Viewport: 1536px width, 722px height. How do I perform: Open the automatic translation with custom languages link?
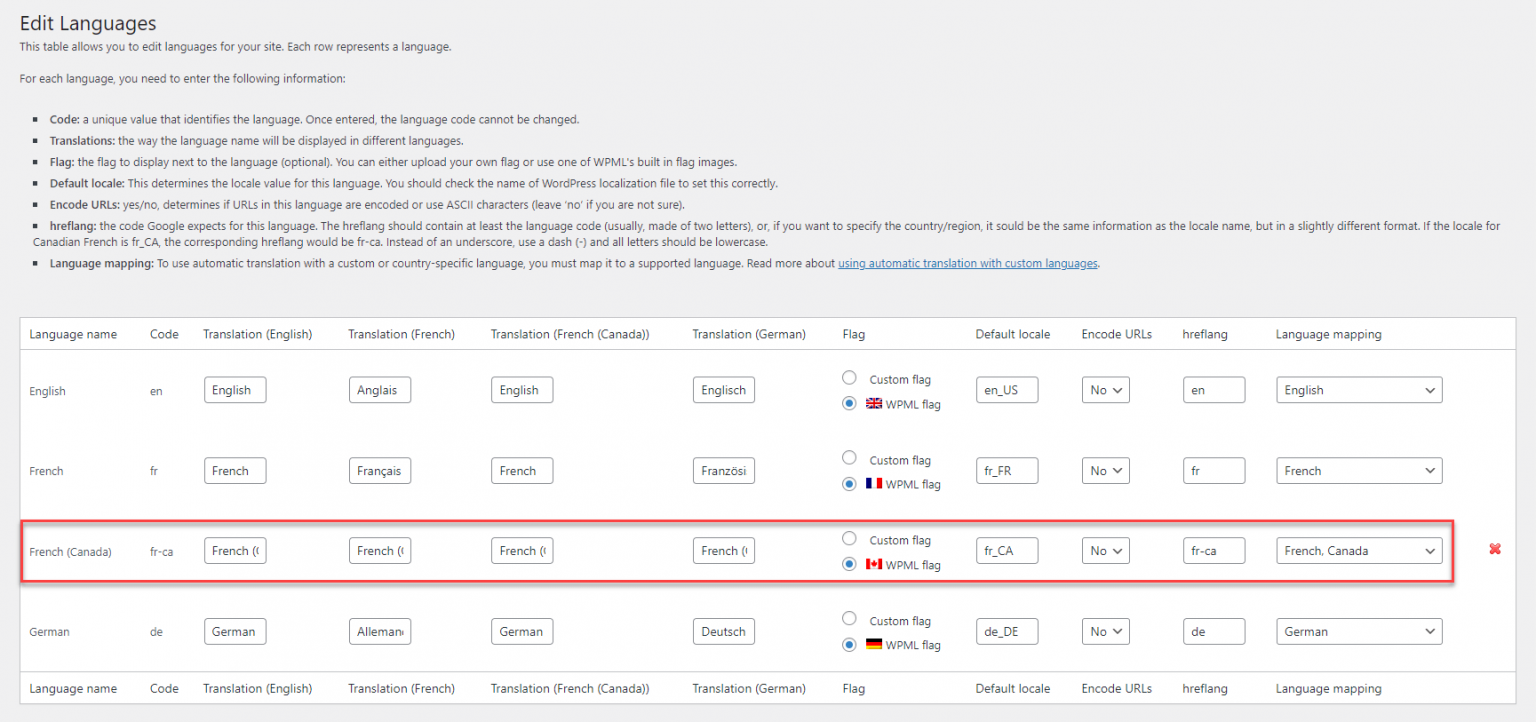coord(966,263)
